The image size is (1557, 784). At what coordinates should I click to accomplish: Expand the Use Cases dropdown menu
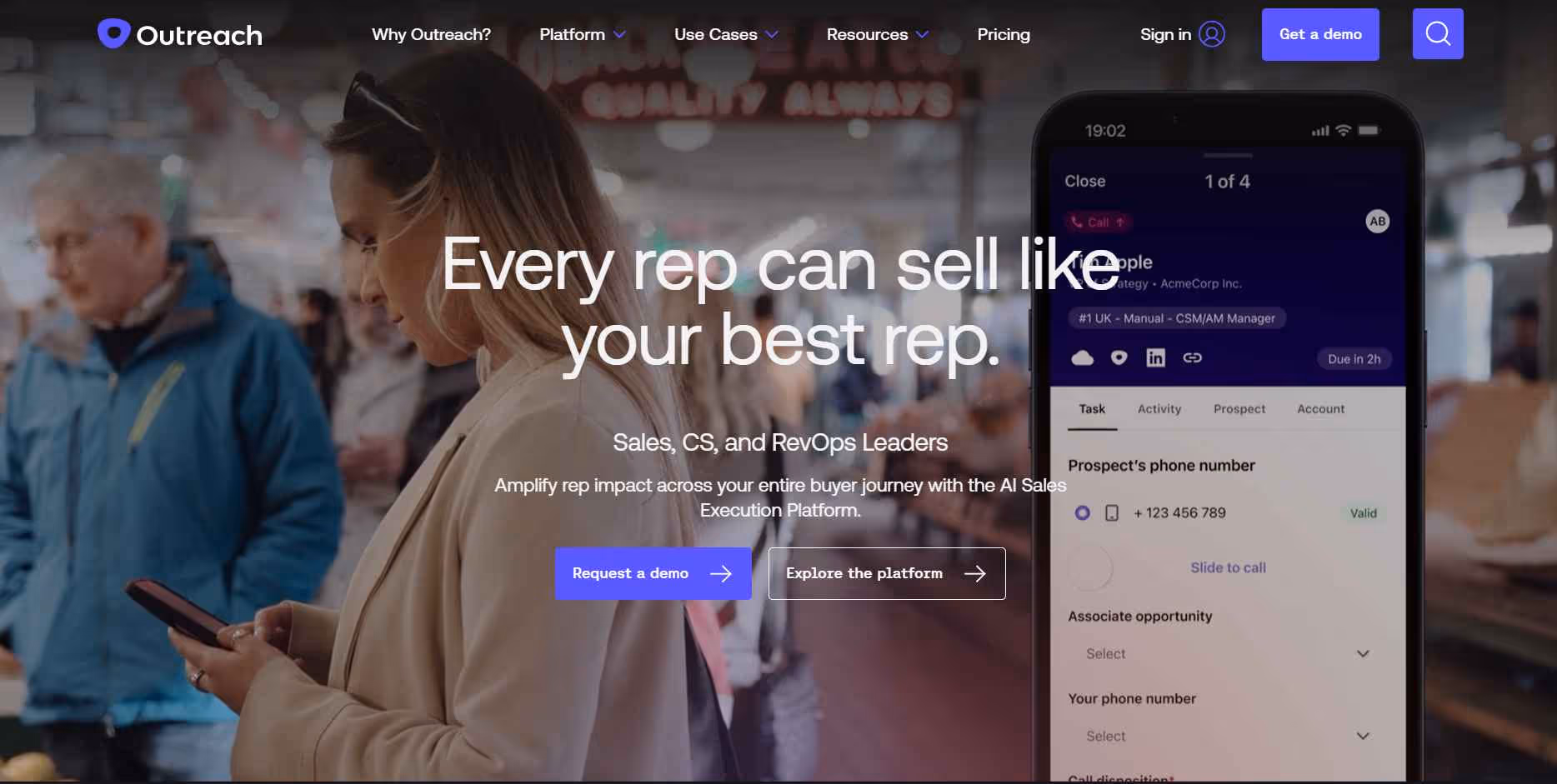tap(726, 34)
